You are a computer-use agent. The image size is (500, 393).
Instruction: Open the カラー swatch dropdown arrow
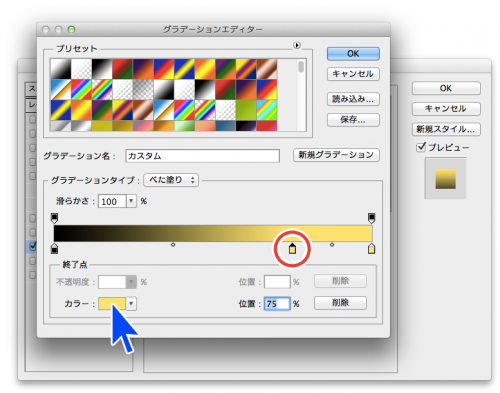[x=131, y=303]
